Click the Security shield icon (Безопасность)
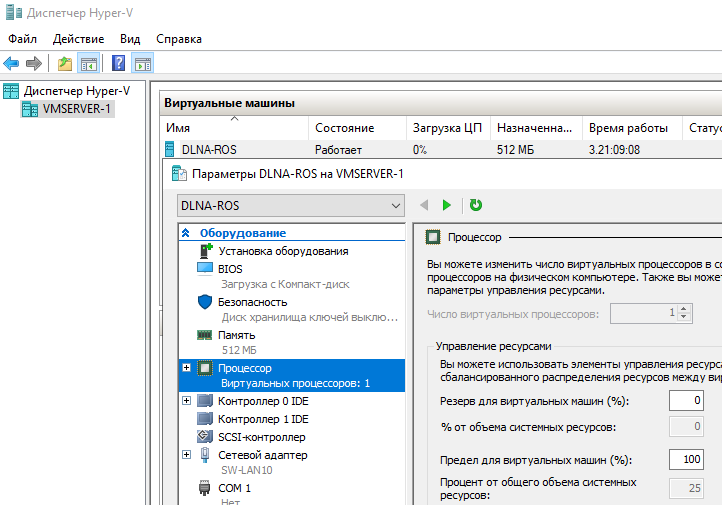Image resolution: width=722 pixels, height=505 pixels. pos(205,302)
